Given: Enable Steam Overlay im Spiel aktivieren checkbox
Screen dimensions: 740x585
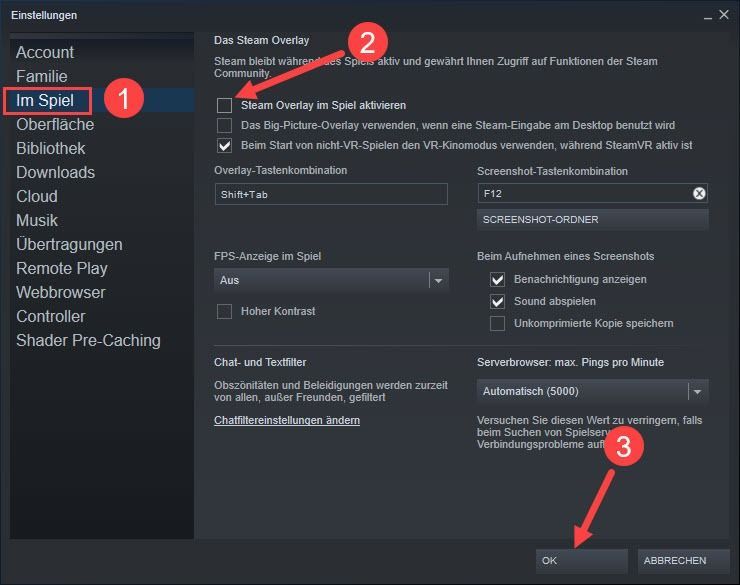Looking at the screenshot, I should [225, 105].
